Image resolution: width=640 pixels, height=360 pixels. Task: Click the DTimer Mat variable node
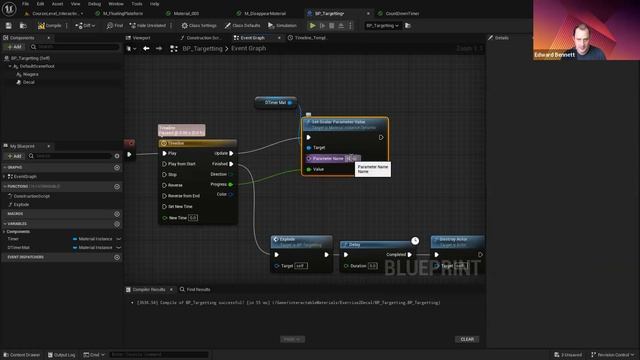point(276,102)
